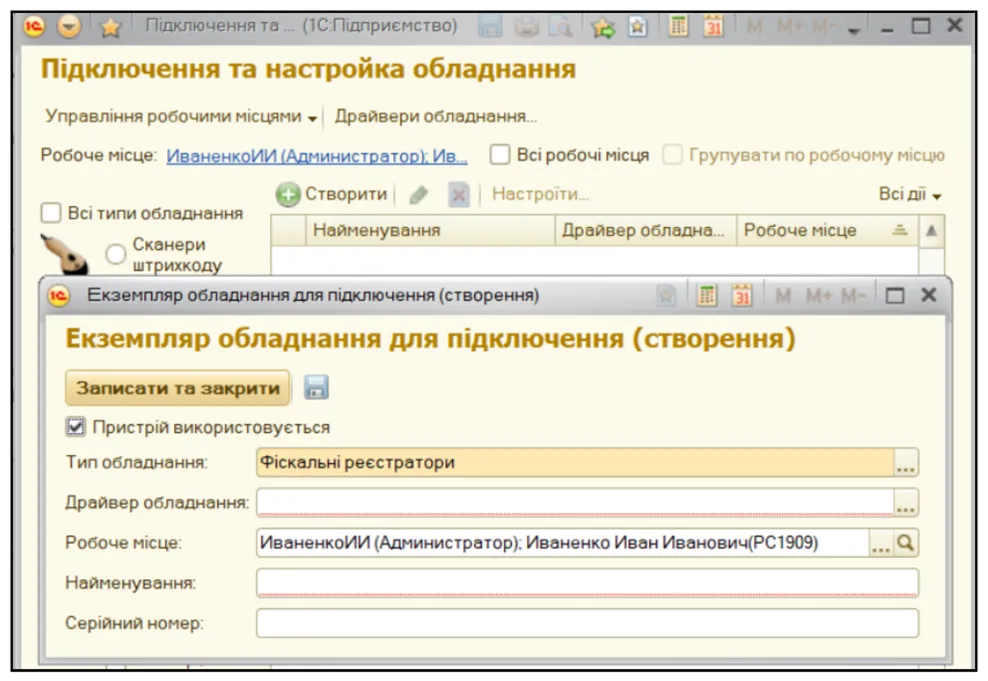Click the Настроїти... button
The width and height of the screenshot is (988, 681).
point(540,194)
